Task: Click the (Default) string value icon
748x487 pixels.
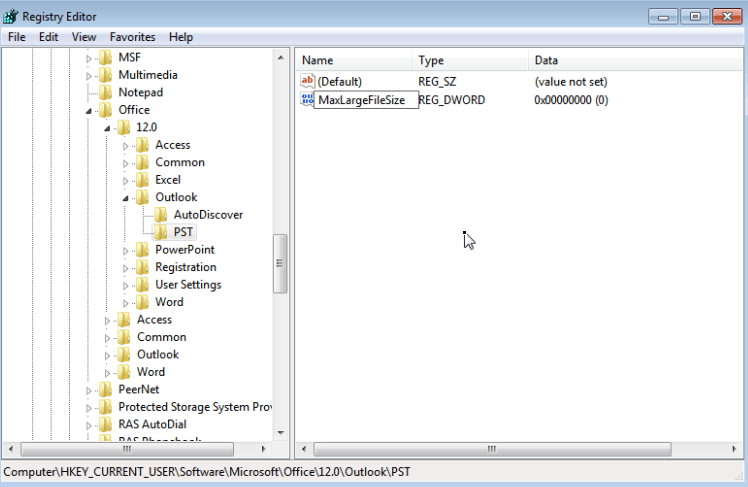Action: [x=307, y=81]
